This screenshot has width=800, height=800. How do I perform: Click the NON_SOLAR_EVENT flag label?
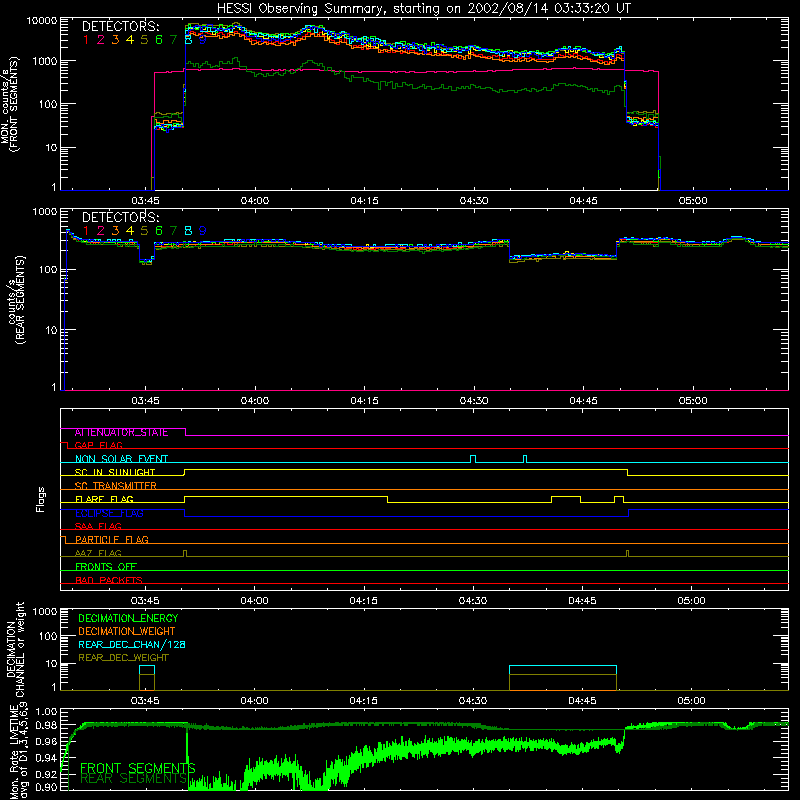[121, 459]
